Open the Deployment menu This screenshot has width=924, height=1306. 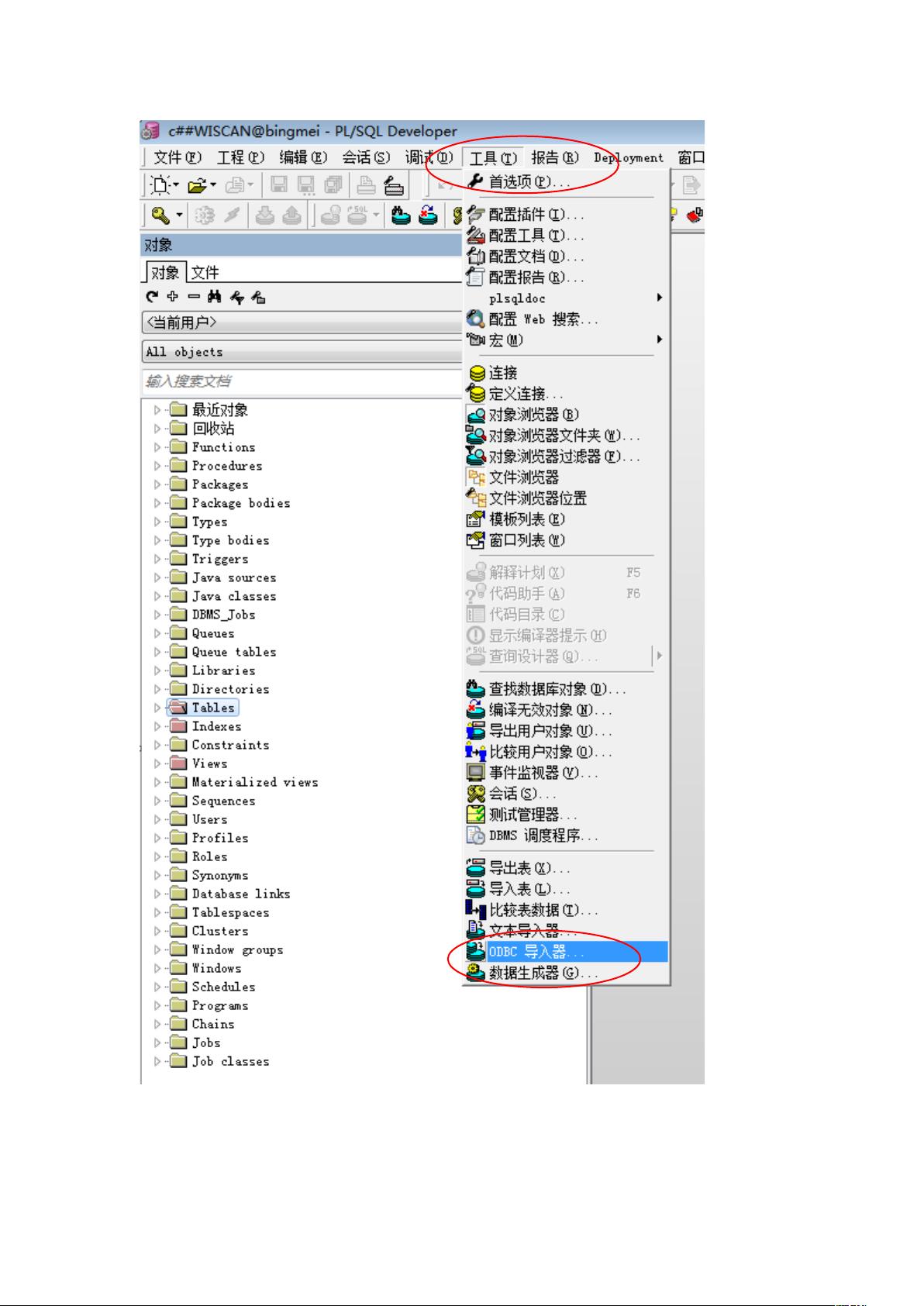[x=629, y=157]
